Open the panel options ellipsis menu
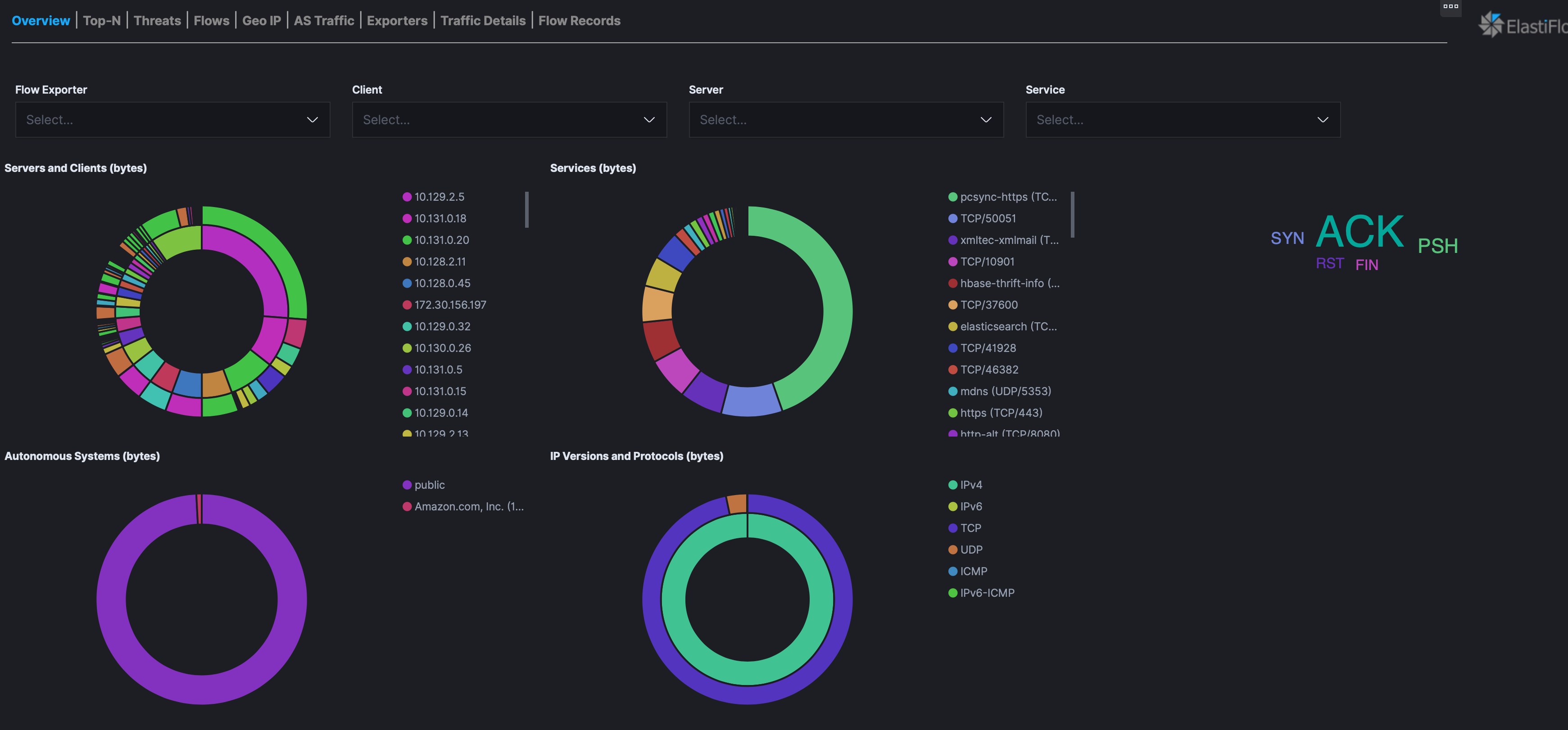 [x=1450, y=7]
